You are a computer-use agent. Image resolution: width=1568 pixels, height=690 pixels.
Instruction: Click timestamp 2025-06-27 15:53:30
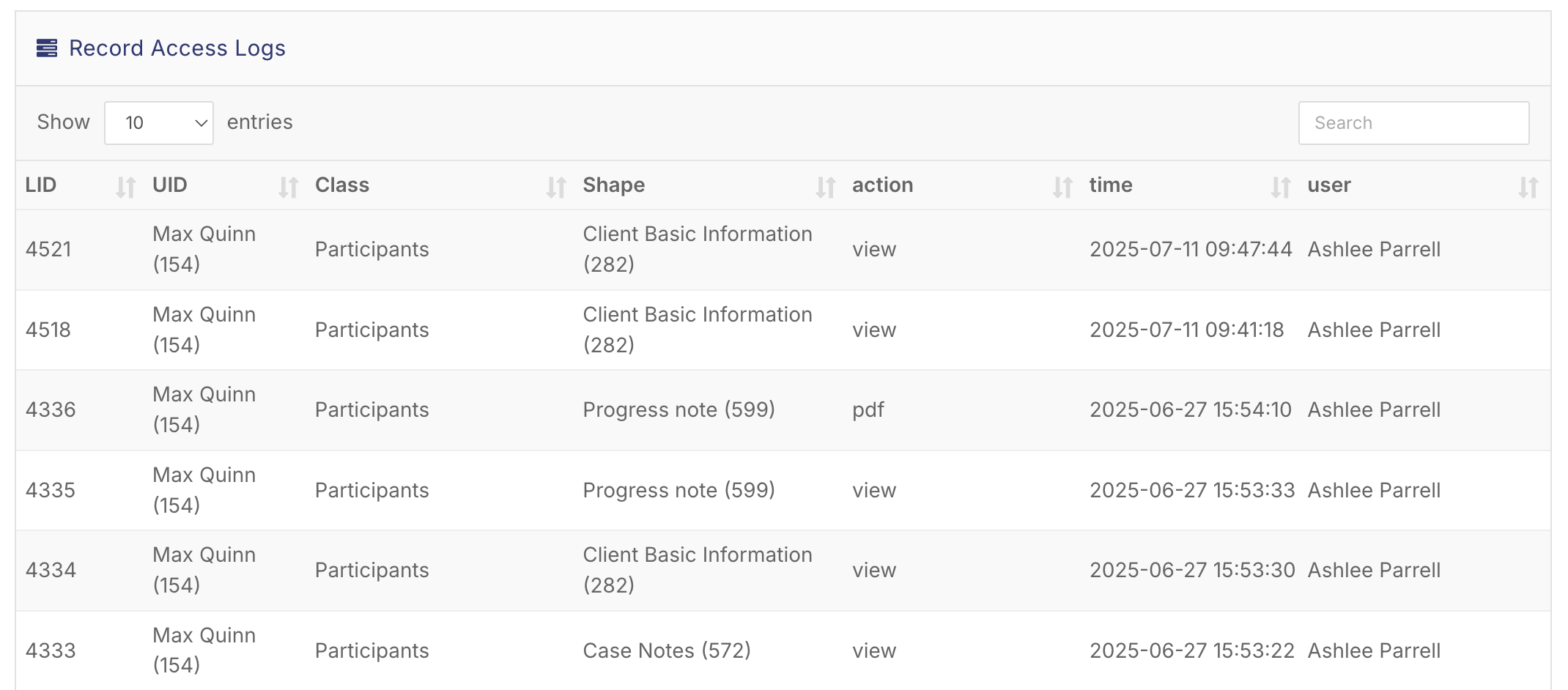[x=1192, y=571]
